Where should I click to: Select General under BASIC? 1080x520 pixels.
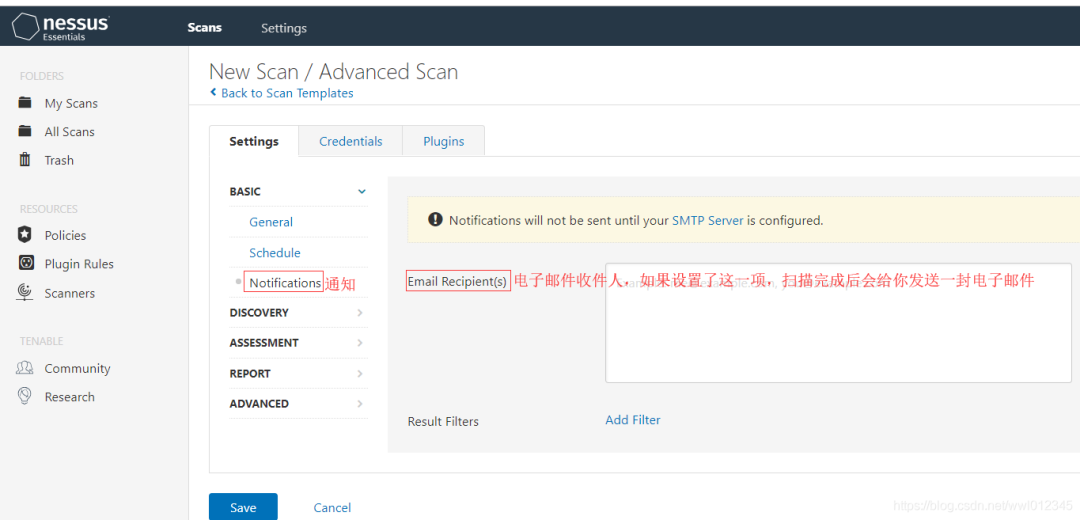click(x=271, y=222)
